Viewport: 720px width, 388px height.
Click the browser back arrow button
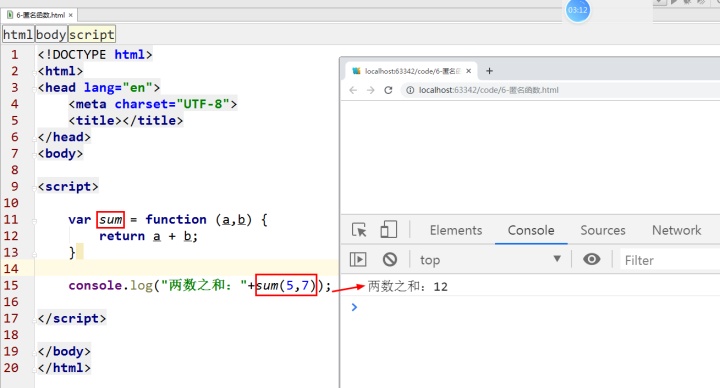coord(353,90)
